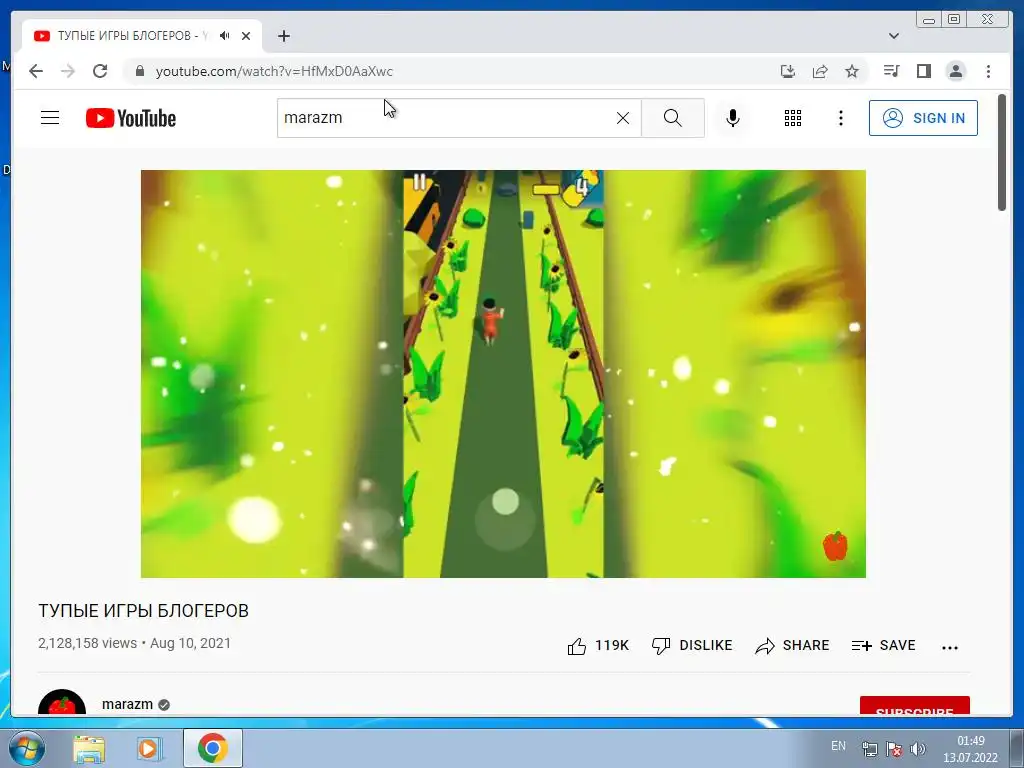Open more actions ellipsis under video

coord(950,647)
